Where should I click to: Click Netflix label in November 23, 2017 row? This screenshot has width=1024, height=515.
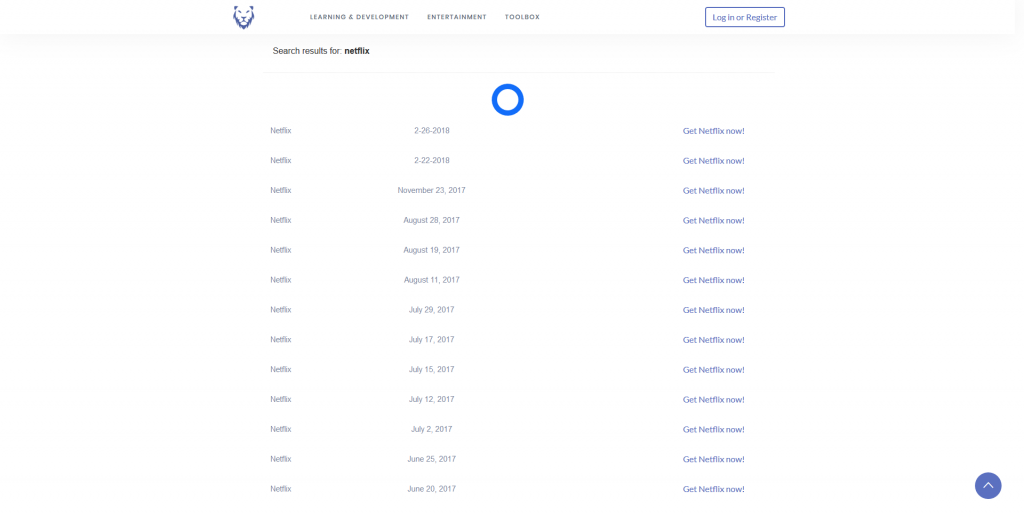[281, 191]
